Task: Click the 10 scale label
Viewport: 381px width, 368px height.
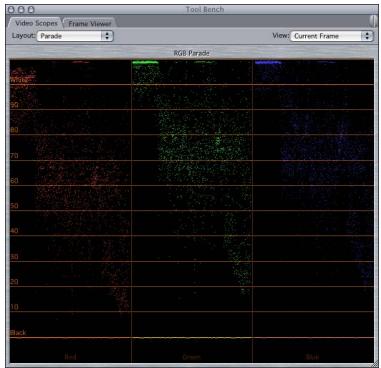Action: [x=14, y=307]
